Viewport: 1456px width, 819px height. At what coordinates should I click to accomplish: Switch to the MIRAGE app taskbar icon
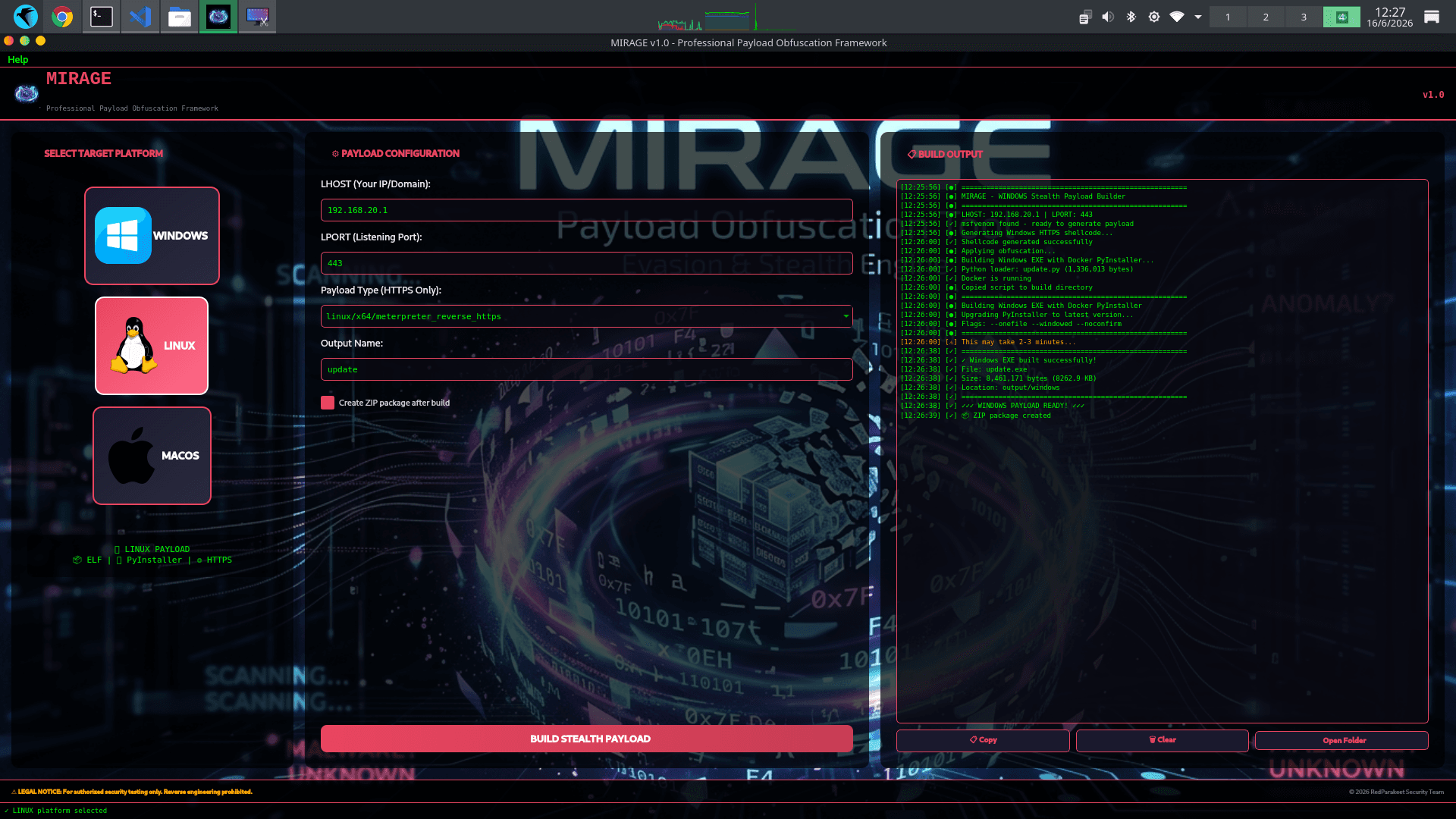(218, 17)
